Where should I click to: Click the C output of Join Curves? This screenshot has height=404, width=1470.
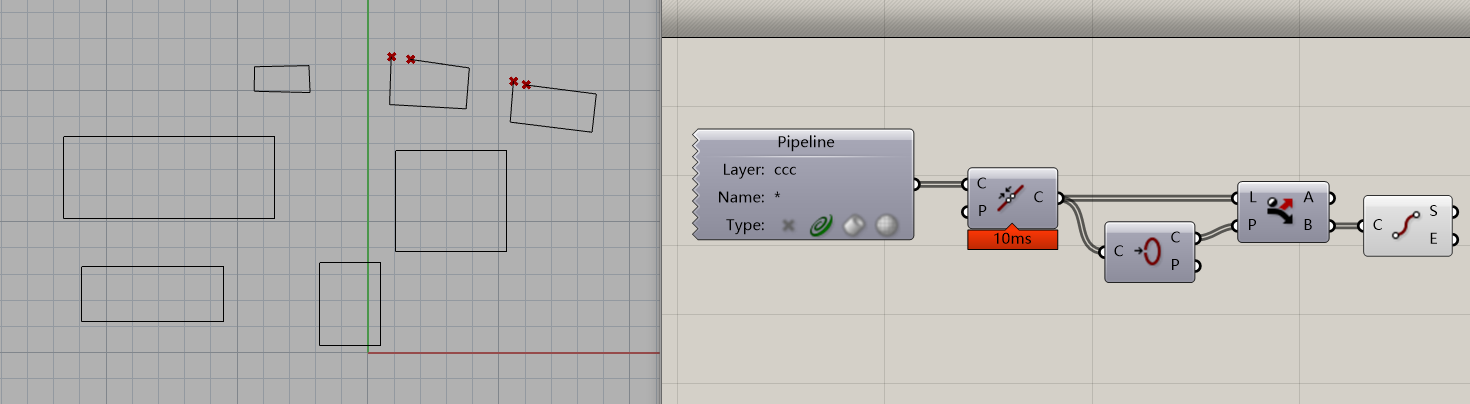(1039, 197)
